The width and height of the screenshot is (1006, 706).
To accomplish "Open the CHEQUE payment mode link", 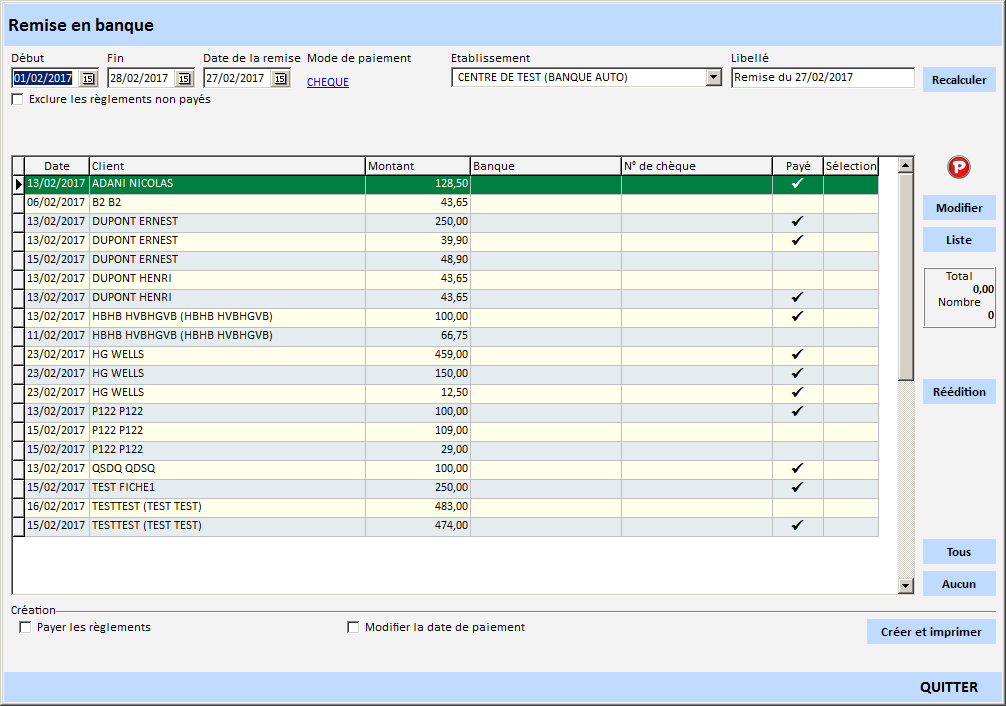I will click(328, 82).
